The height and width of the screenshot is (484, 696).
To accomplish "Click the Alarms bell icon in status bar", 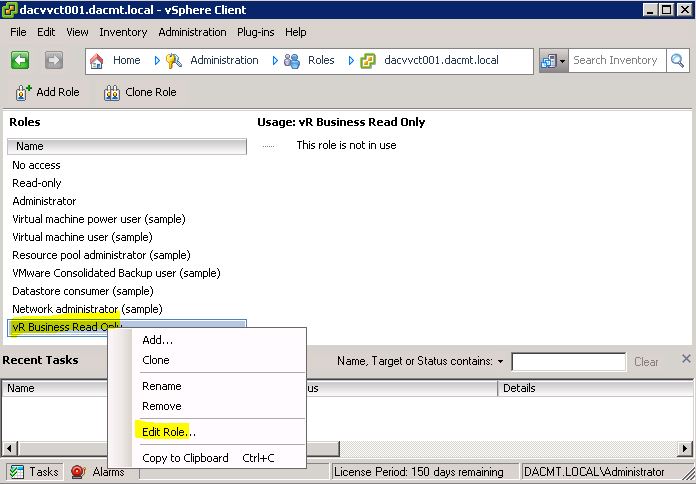I will tap(78, 472).
